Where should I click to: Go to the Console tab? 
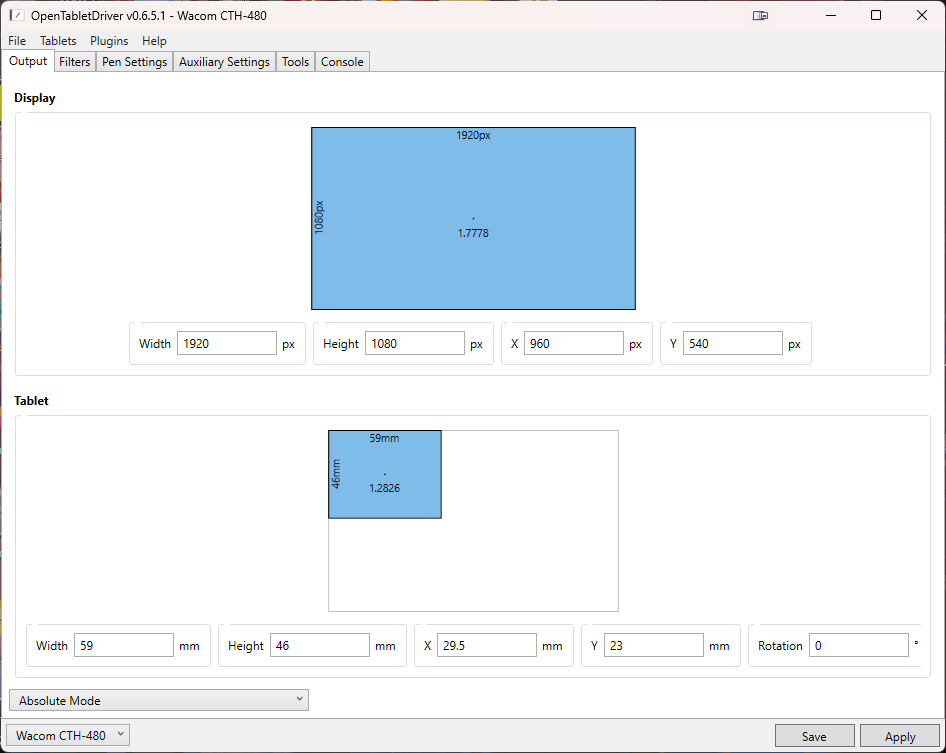(342, 62)
